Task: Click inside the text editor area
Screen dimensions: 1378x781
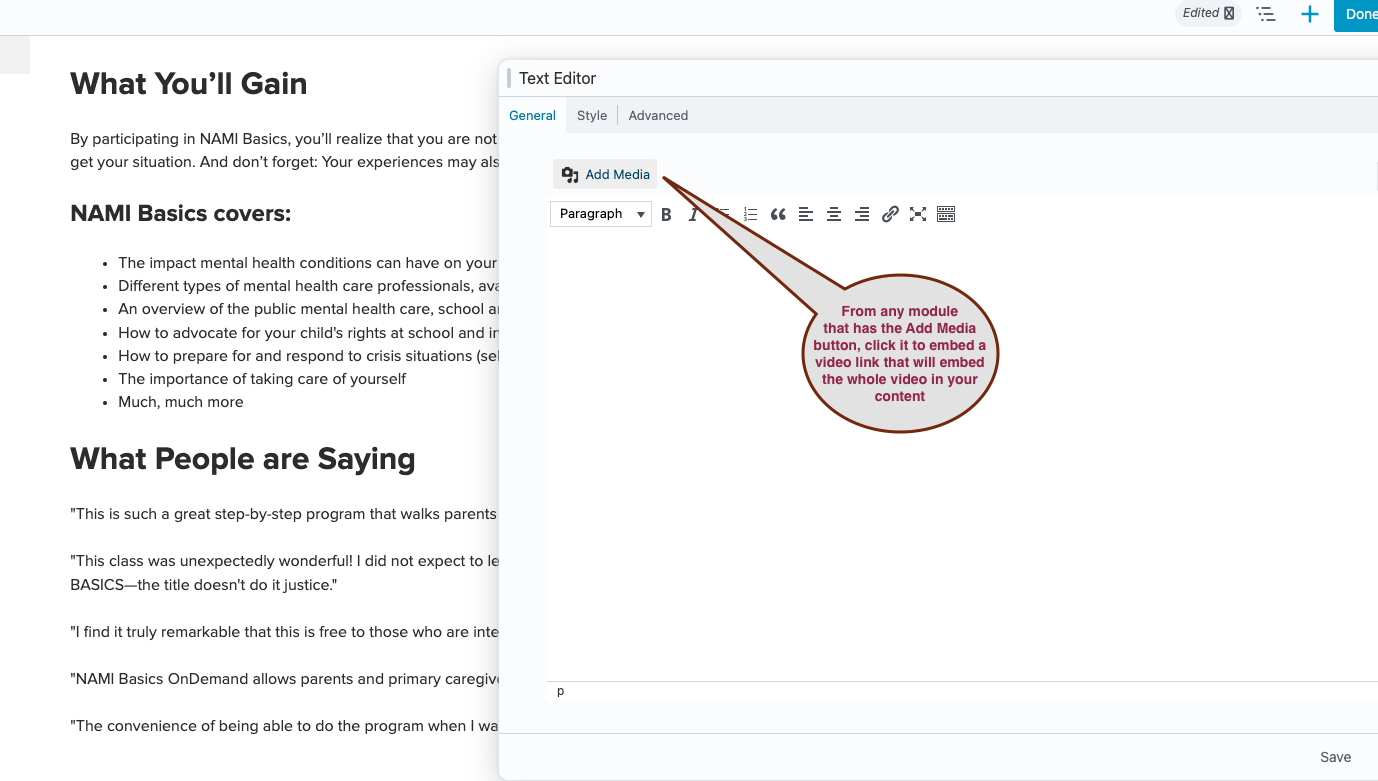Action: [962, 455]
